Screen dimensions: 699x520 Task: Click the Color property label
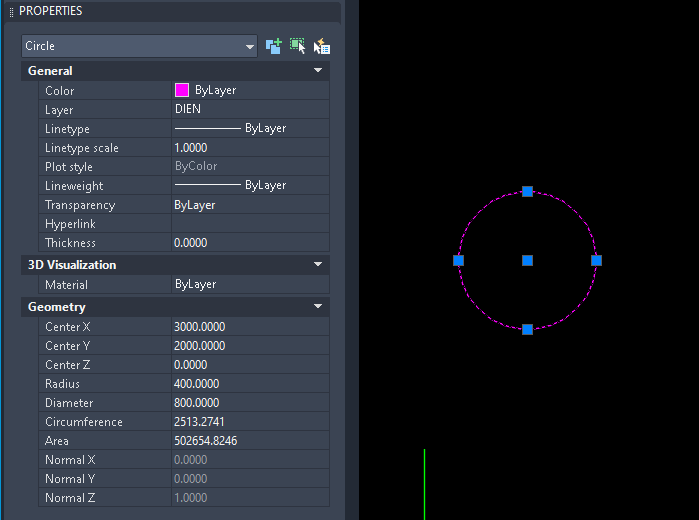click(x=60, y=91)
